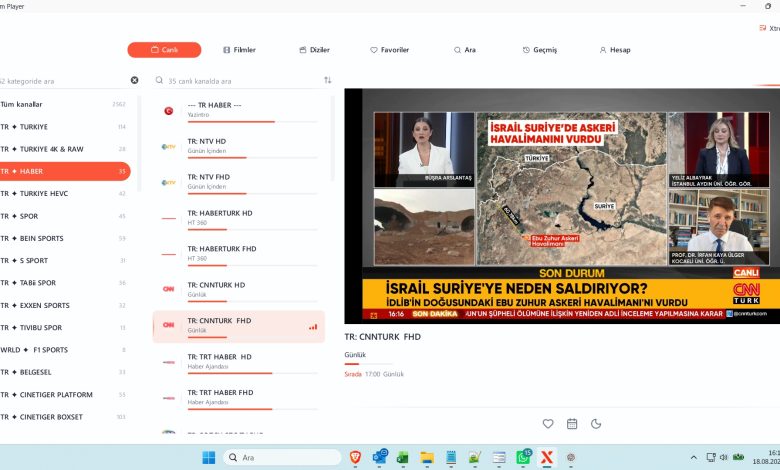Open Outlook from the taskbar
Image resolution: width=780 pixels, height=470 pixels.
pyautogui.click(x=380, y=457)
